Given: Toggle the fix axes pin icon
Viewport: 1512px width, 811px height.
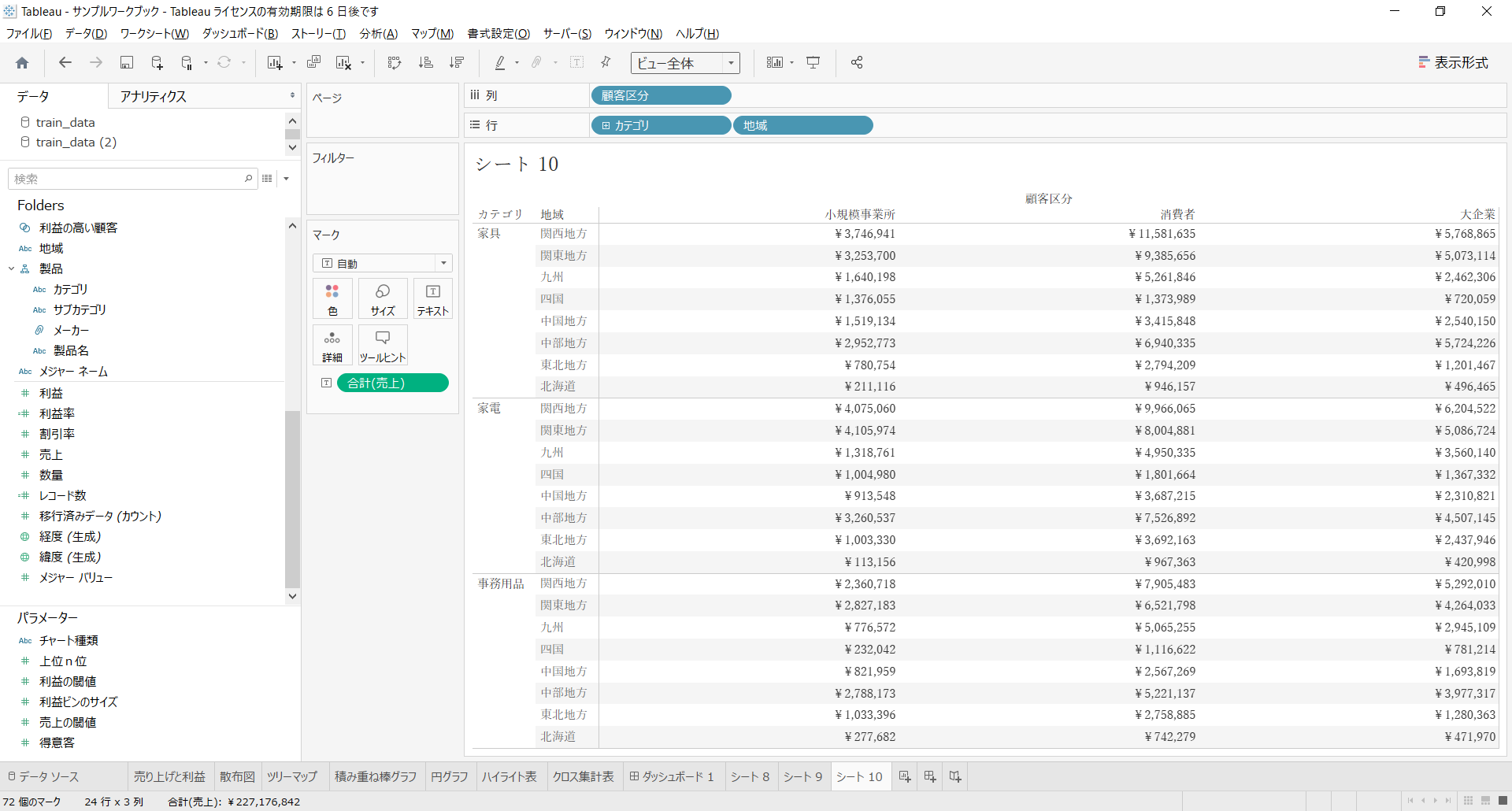Looking at the screenshot, I should click(606, 63).
